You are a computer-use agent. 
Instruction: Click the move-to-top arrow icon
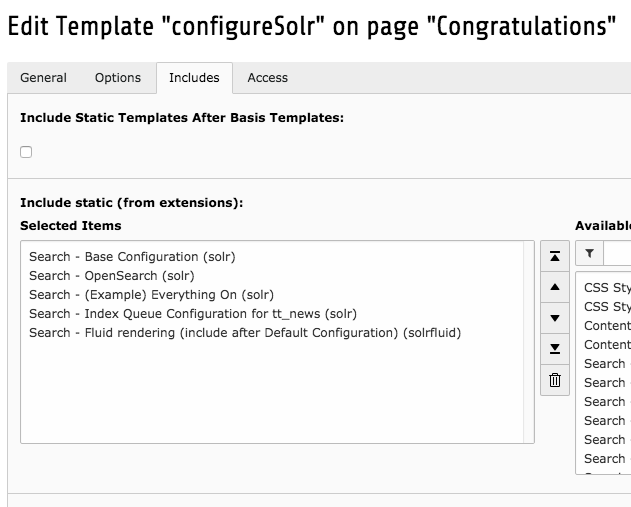point(555,256)
